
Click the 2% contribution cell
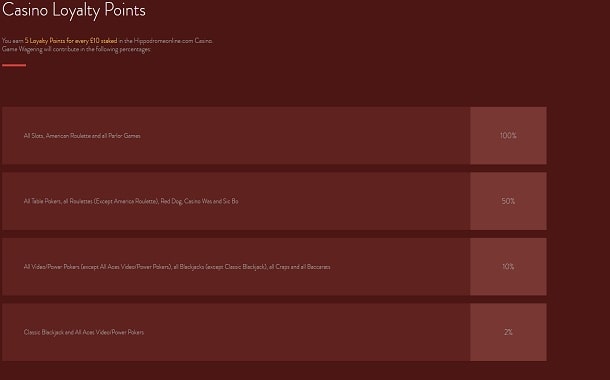coord(508,332)
